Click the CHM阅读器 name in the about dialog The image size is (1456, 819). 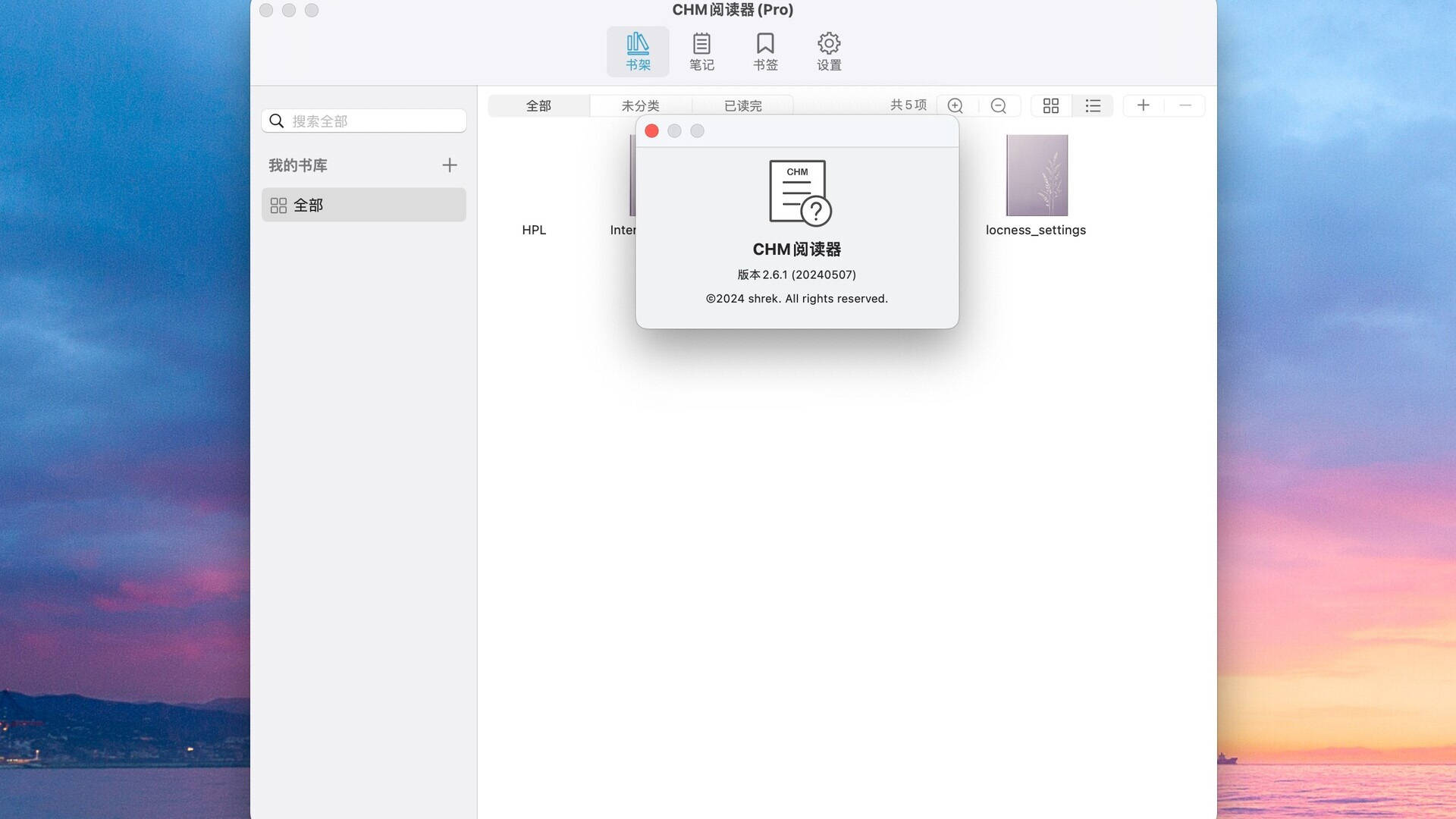point(797,249)
